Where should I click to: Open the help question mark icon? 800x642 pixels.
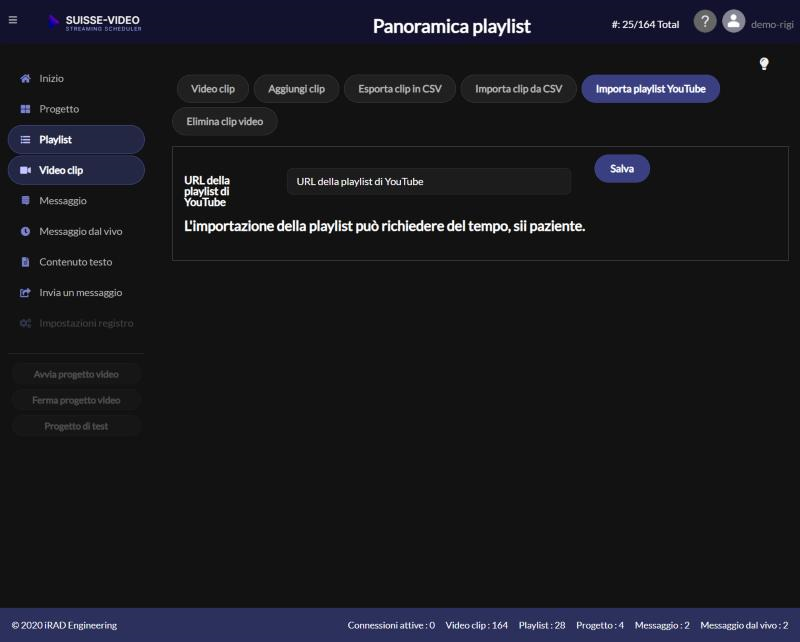click(x=705, y=22)
